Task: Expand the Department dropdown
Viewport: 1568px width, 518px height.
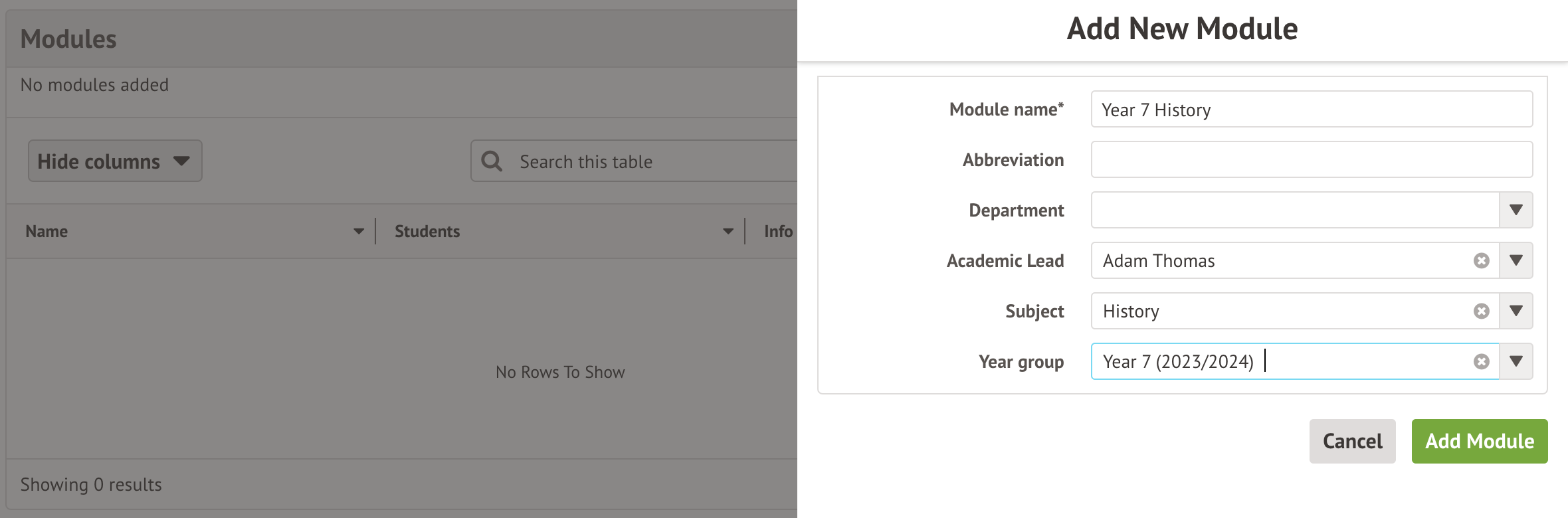Action: [1516, 210]
